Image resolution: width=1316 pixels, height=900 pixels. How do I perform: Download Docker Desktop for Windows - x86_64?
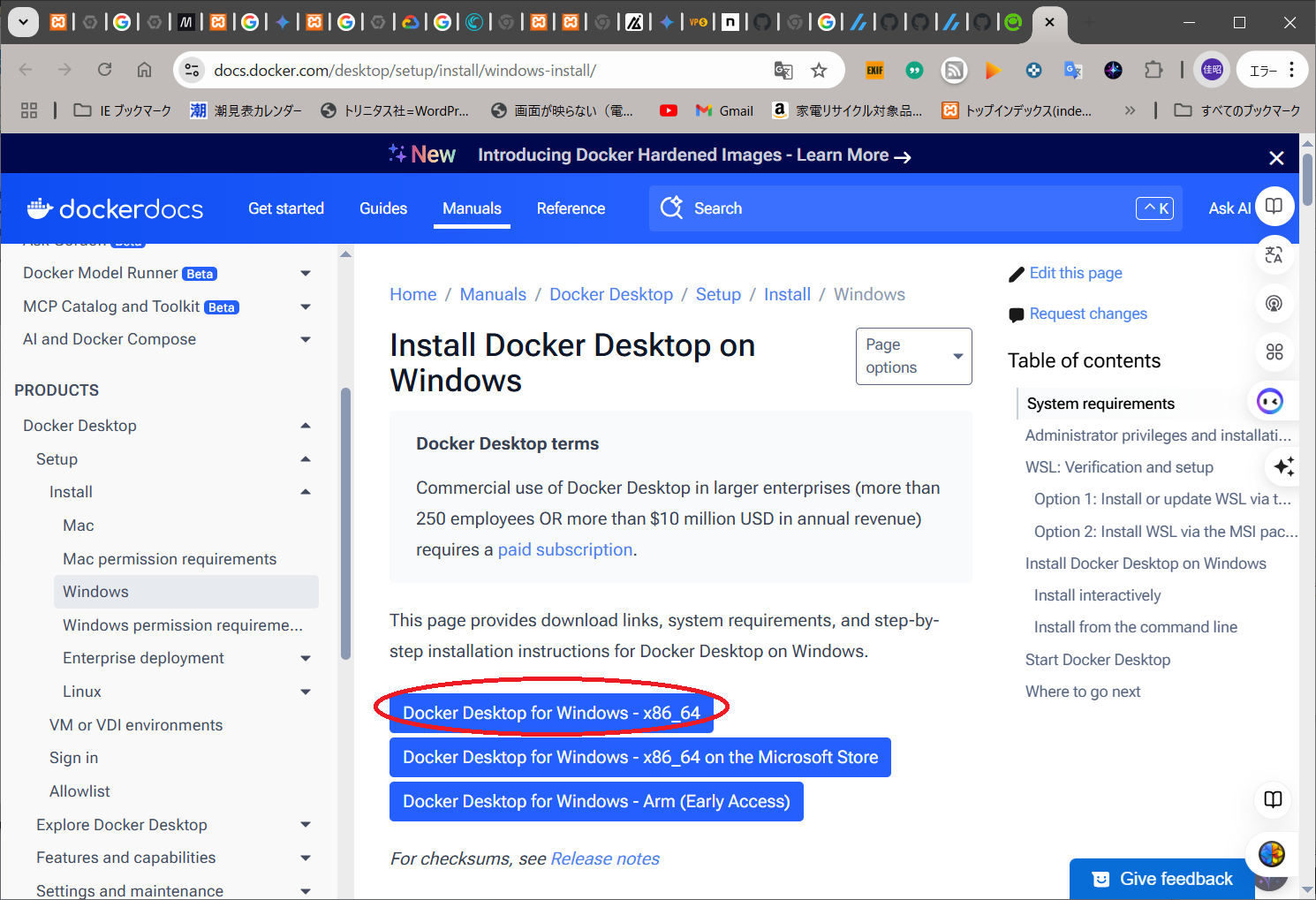(551, 713)
